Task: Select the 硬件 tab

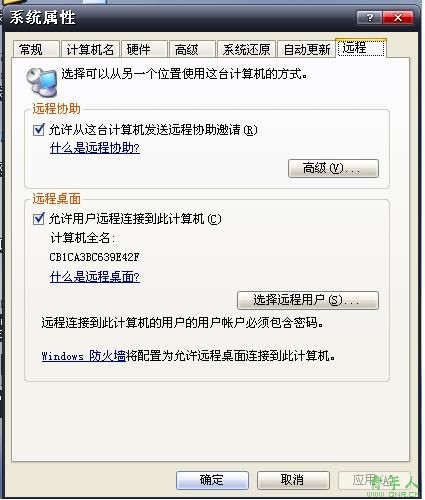Action: point(144,49)
